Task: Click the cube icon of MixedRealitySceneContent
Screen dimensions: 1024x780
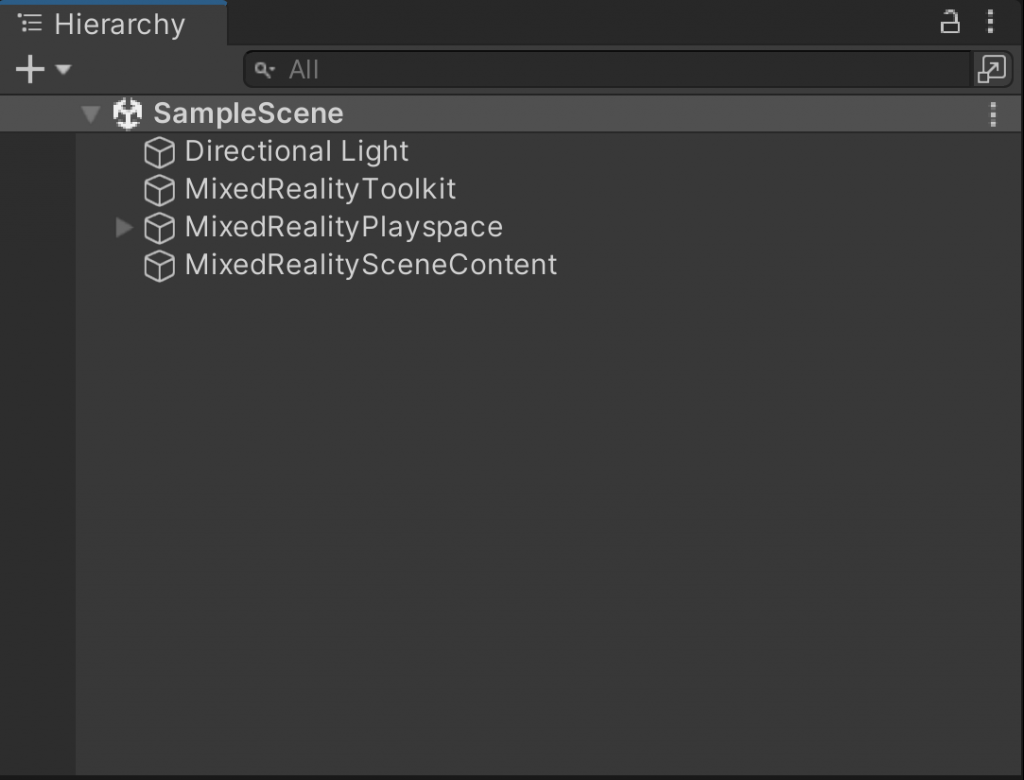Action: tap(159, 266)
